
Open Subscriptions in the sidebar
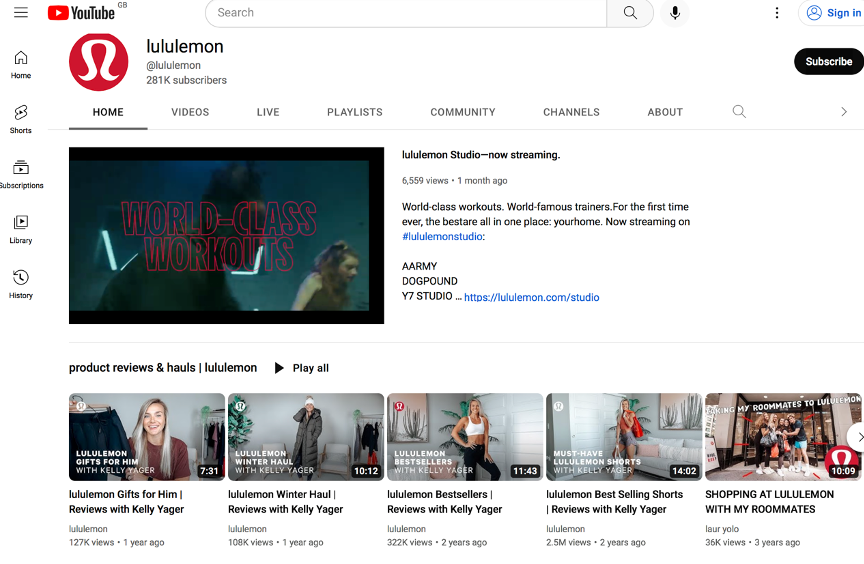21,175
